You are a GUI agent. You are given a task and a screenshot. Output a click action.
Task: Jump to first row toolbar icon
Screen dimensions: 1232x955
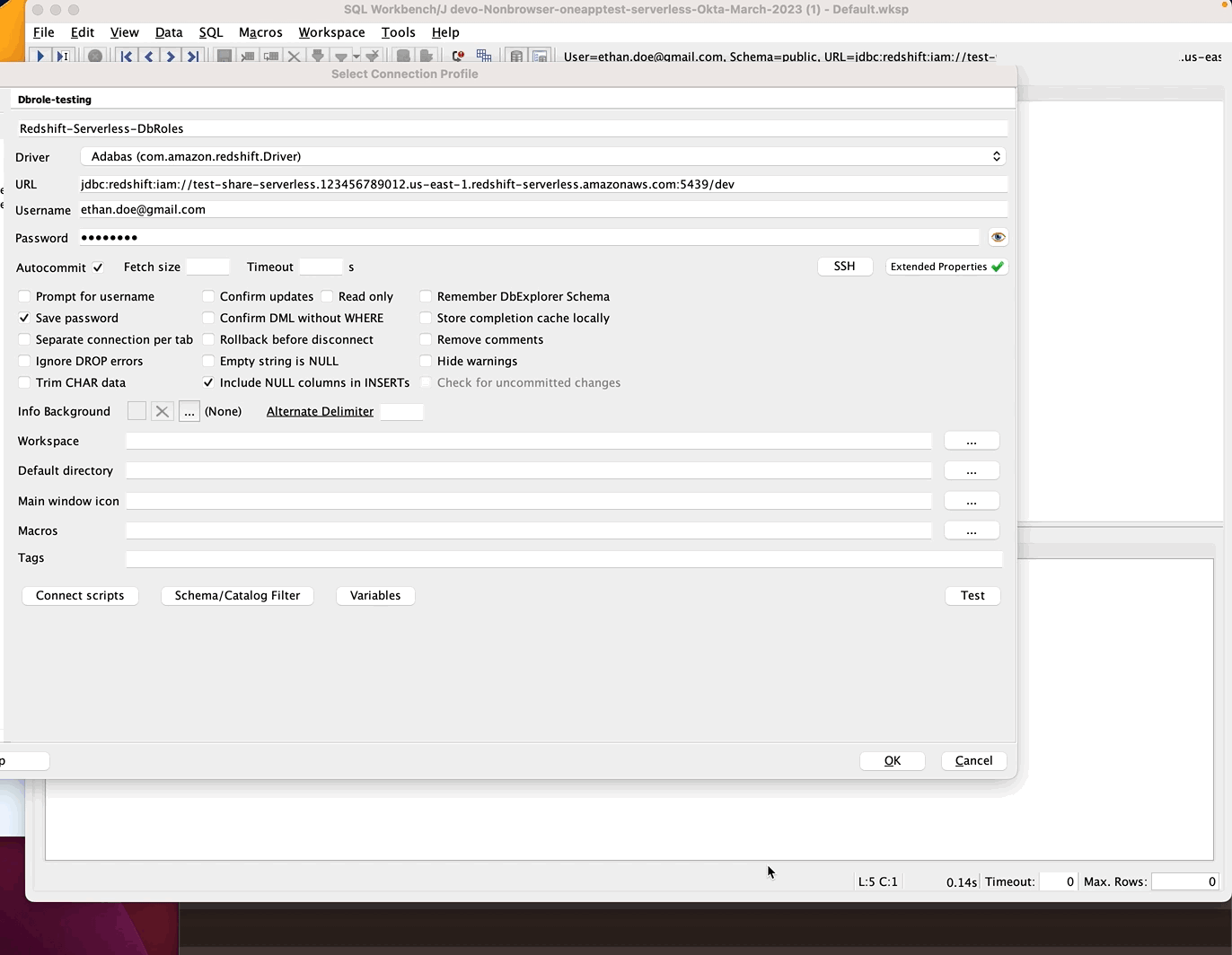pos(127,57)
